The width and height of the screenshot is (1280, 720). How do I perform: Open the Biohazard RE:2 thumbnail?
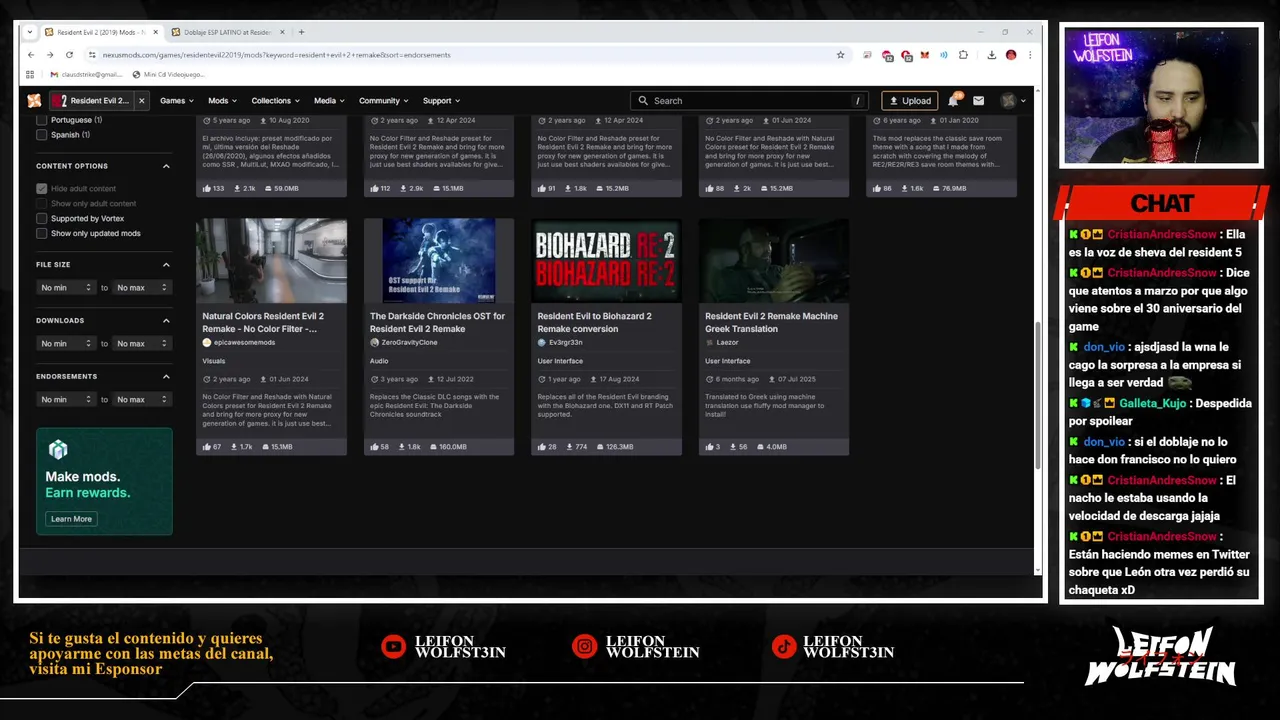[x=606, y=260]
